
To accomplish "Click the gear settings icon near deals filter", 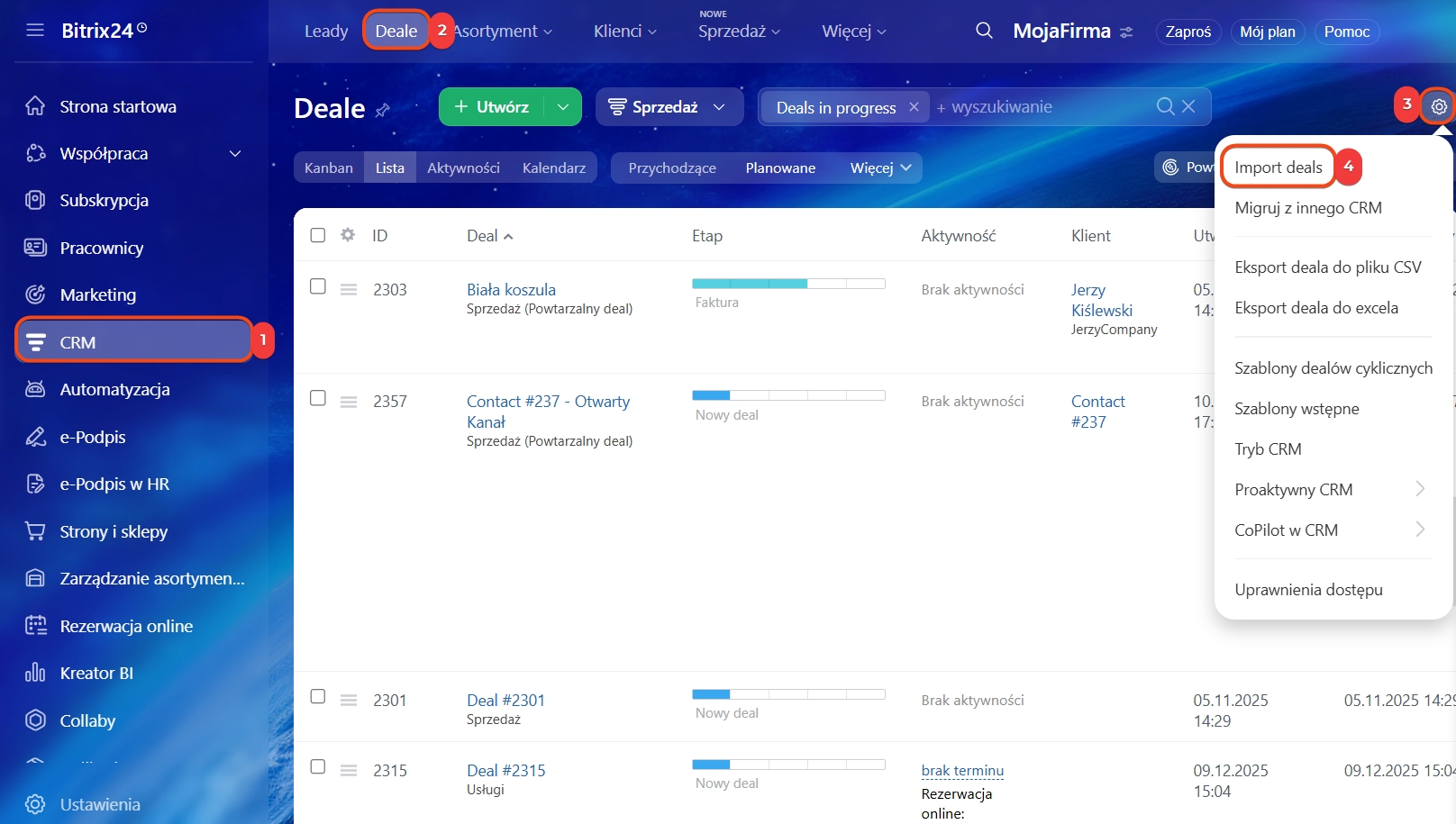I will click(x=1439, y=107).
